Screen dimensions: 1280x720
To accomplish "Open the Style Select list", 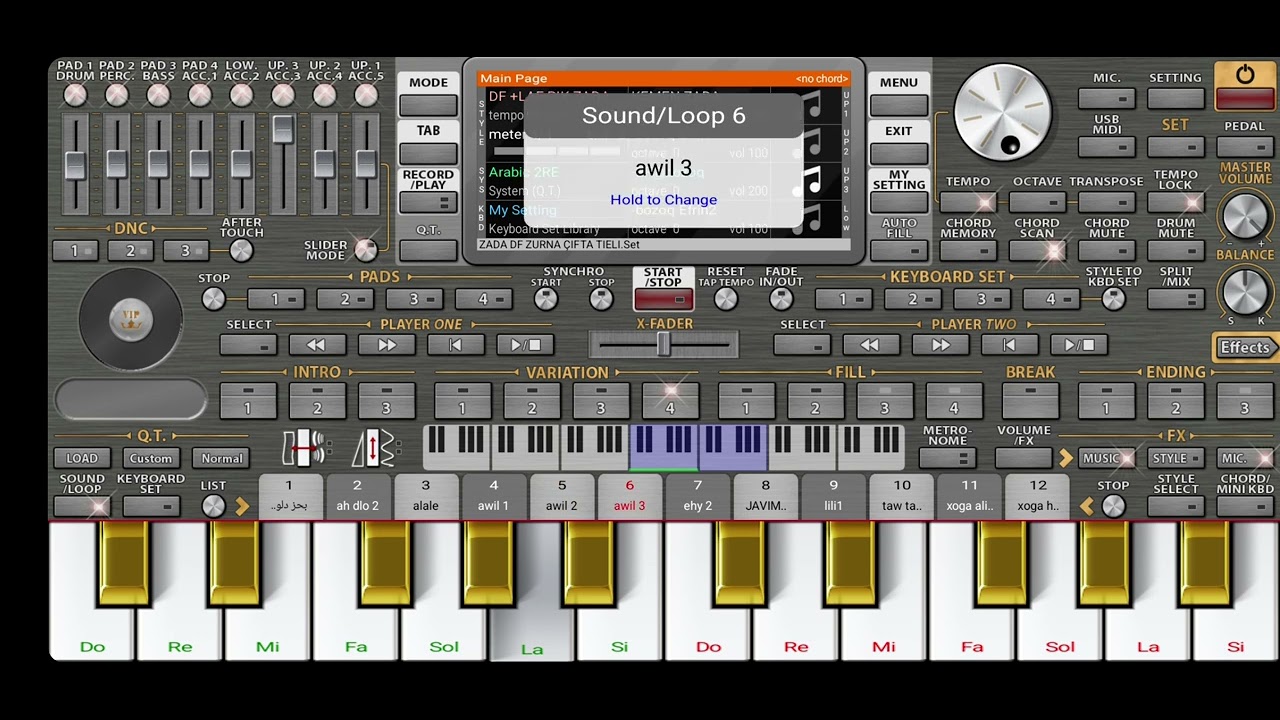I will 1176,506.
